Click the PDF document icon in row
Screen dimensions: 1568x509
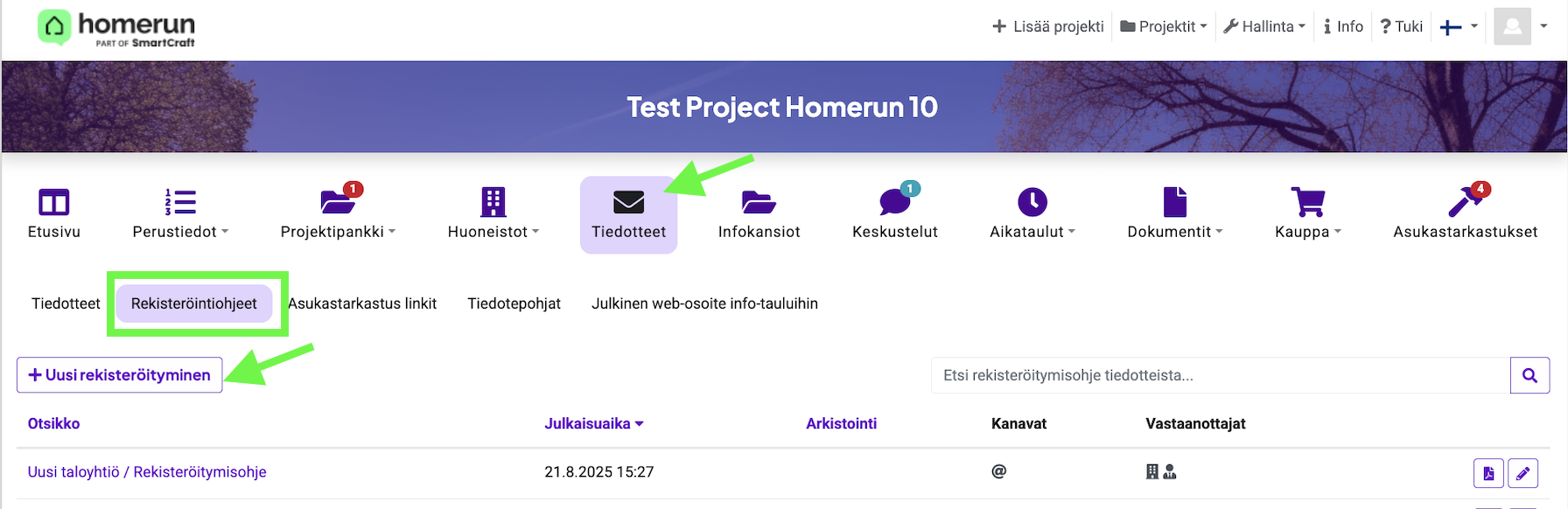[1488, 473]
